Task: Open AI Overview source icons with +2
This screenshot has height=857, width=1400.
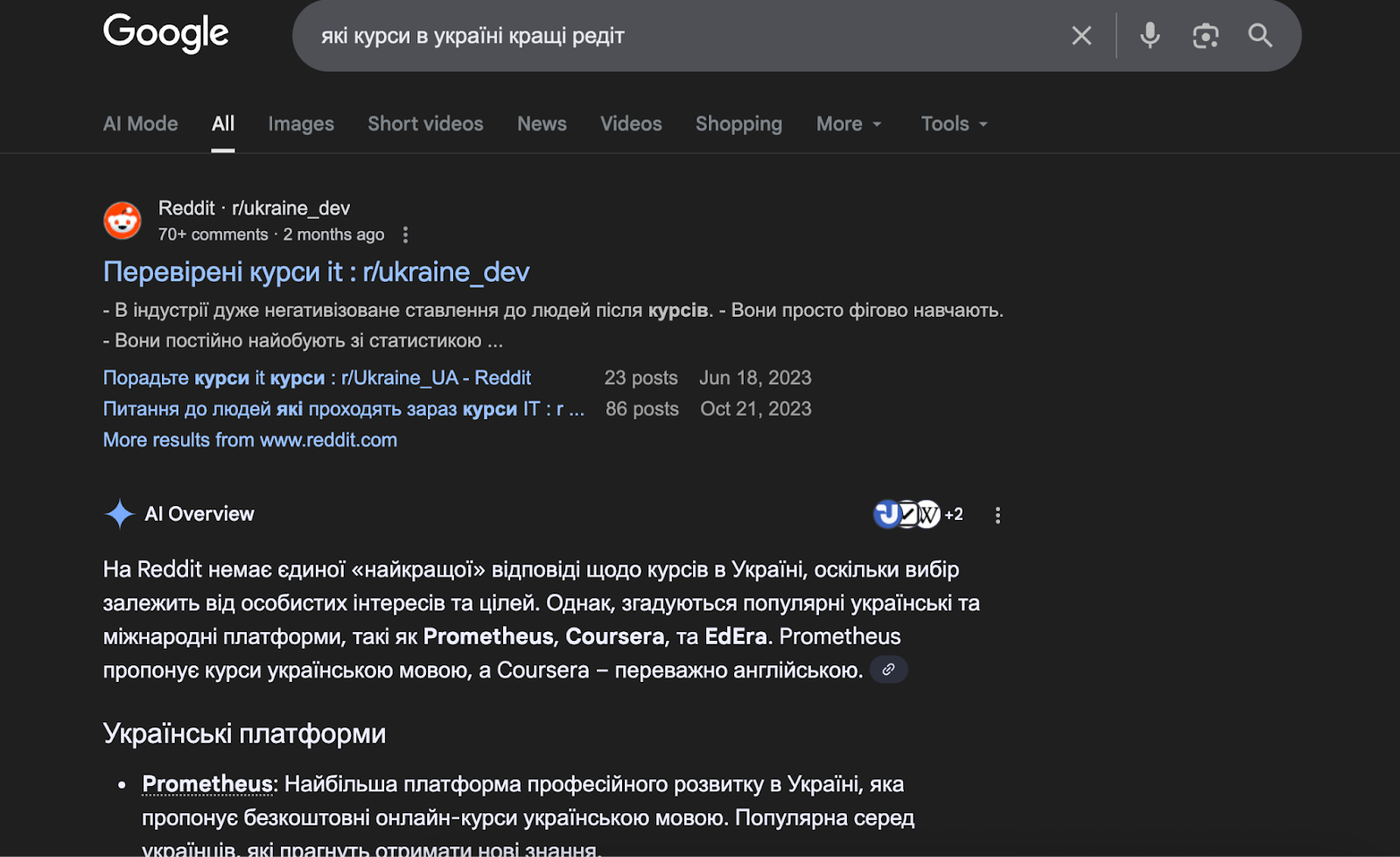Action: point(918,514)
